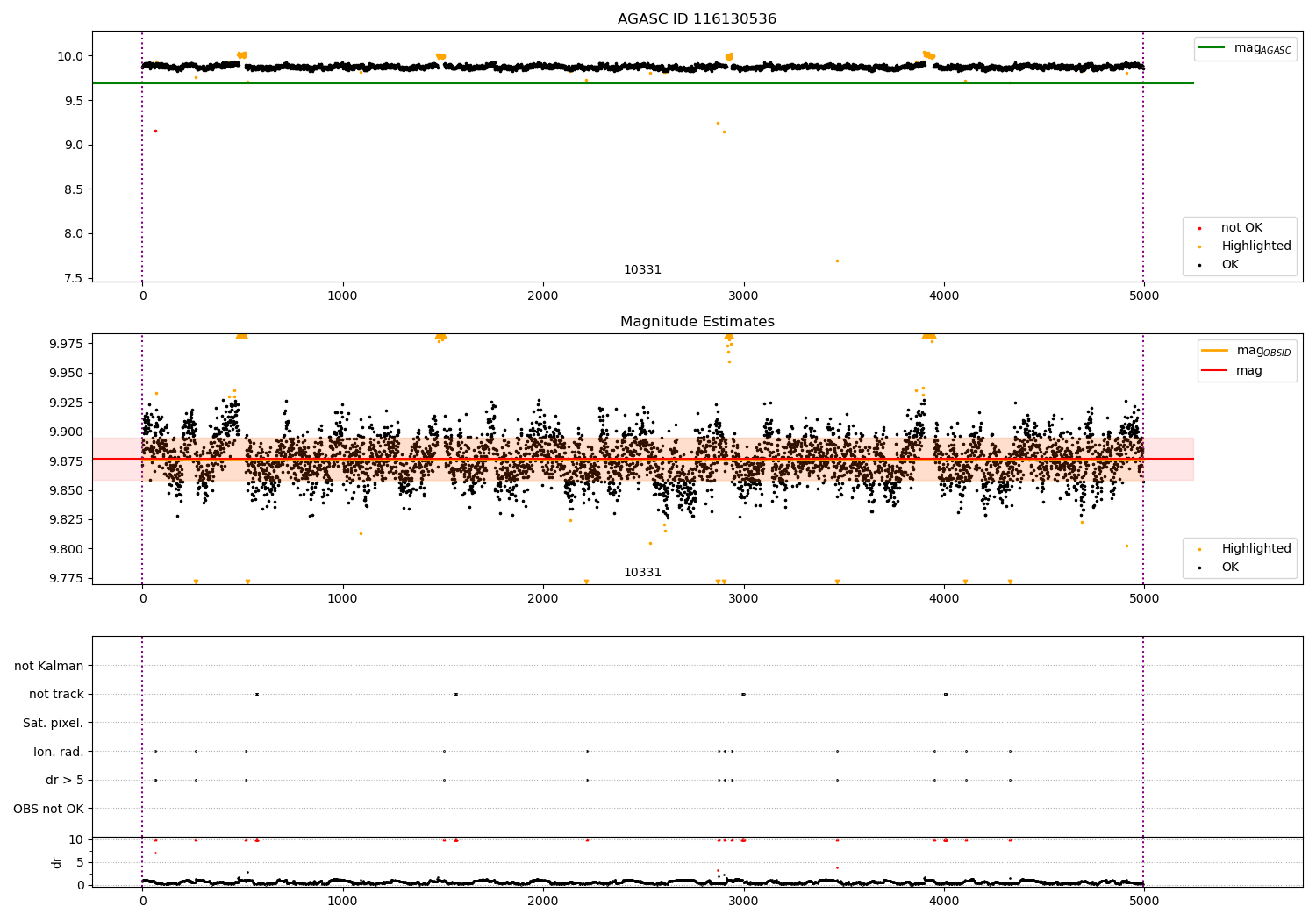
Task: Click the green mag AGASC legend line
Action: point(1212,48)
